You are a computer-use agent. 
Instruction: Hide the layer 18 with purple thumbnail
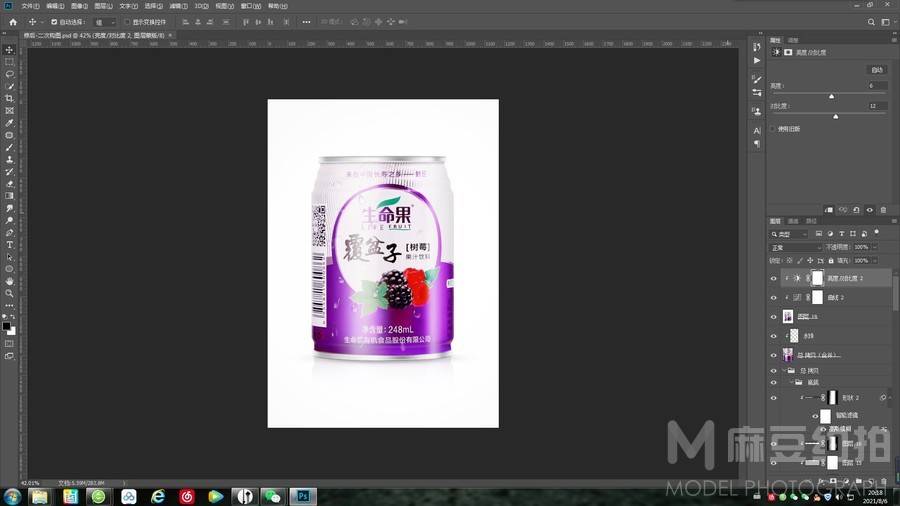click(x=773, y=317)
